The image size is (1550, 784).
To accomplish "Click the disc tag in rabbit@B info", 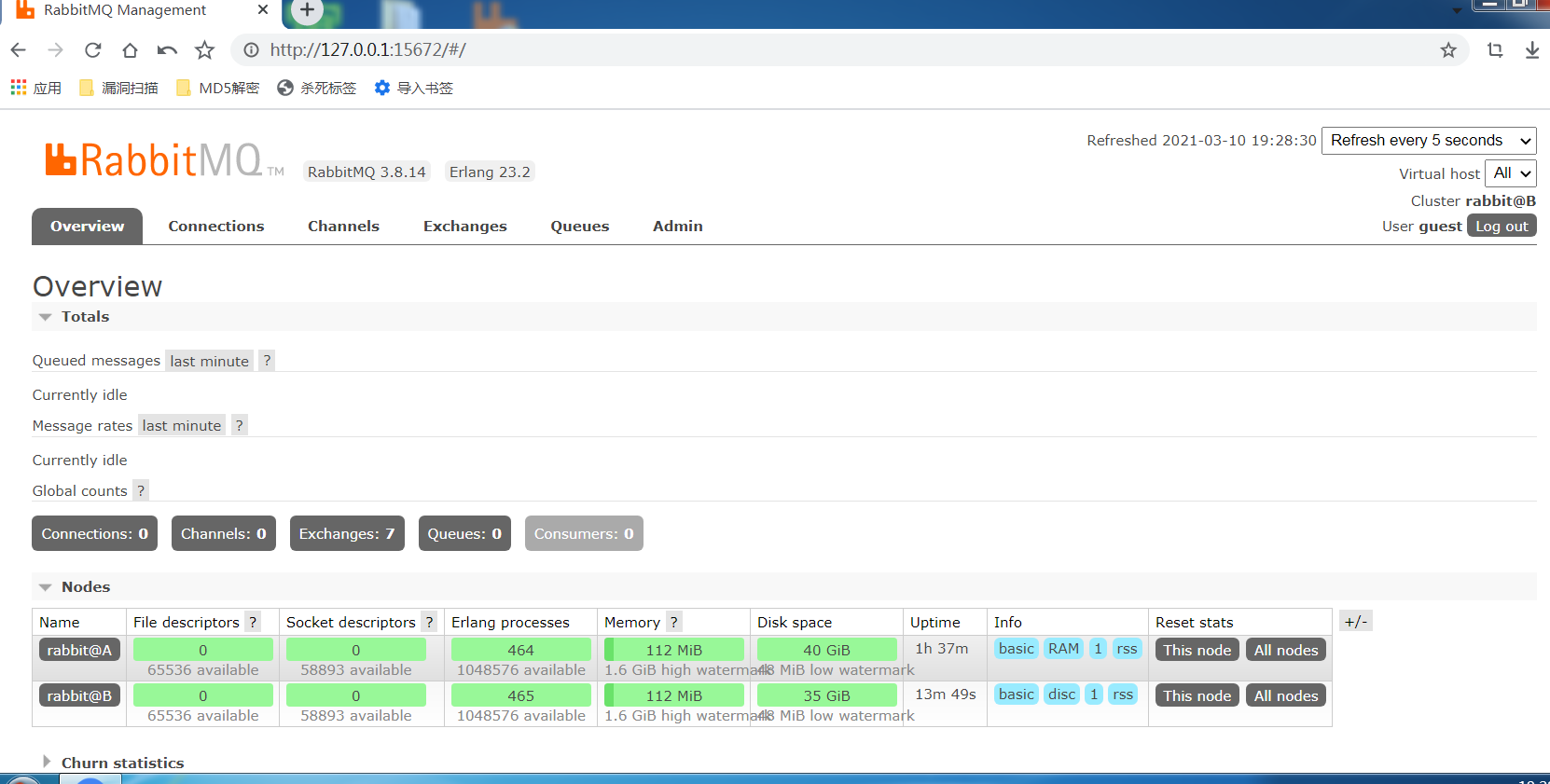I will point(1061,695).
